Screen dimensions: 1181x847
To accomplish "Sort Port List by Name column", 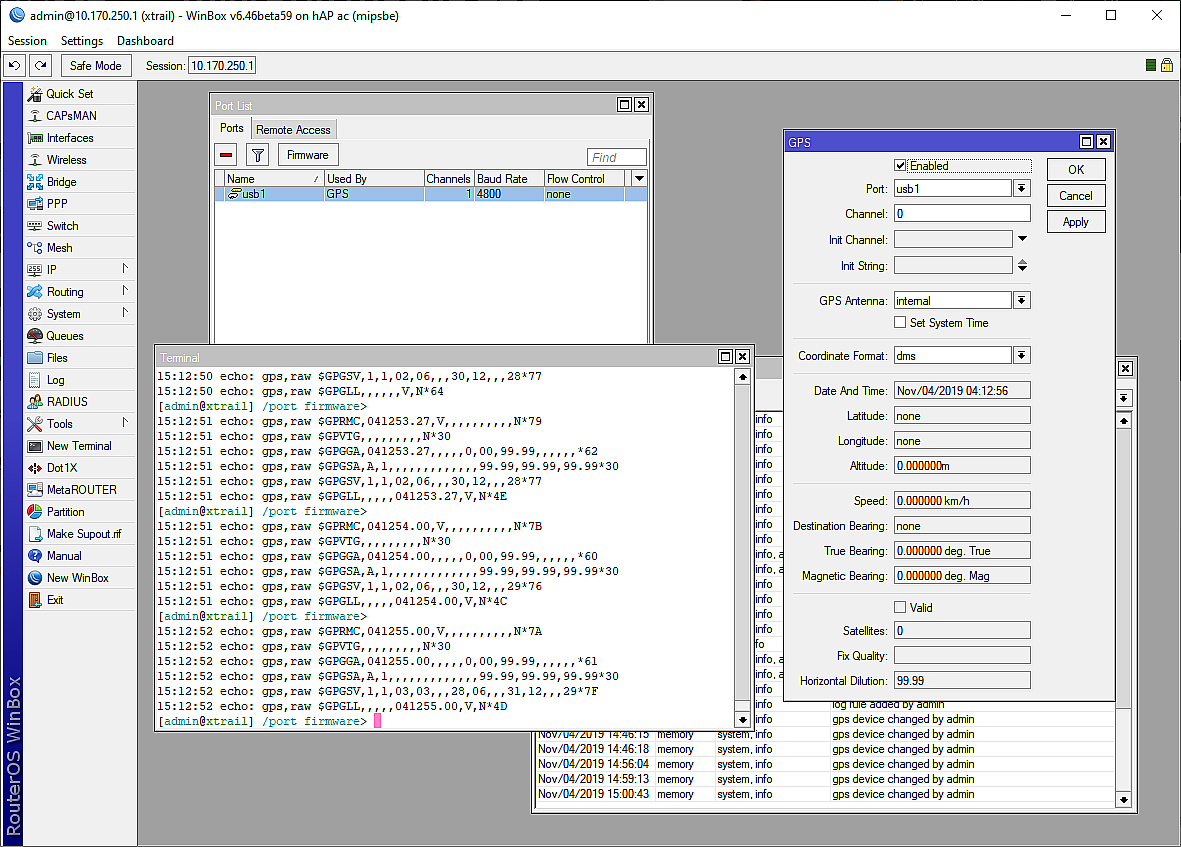I will pos(273,178).
